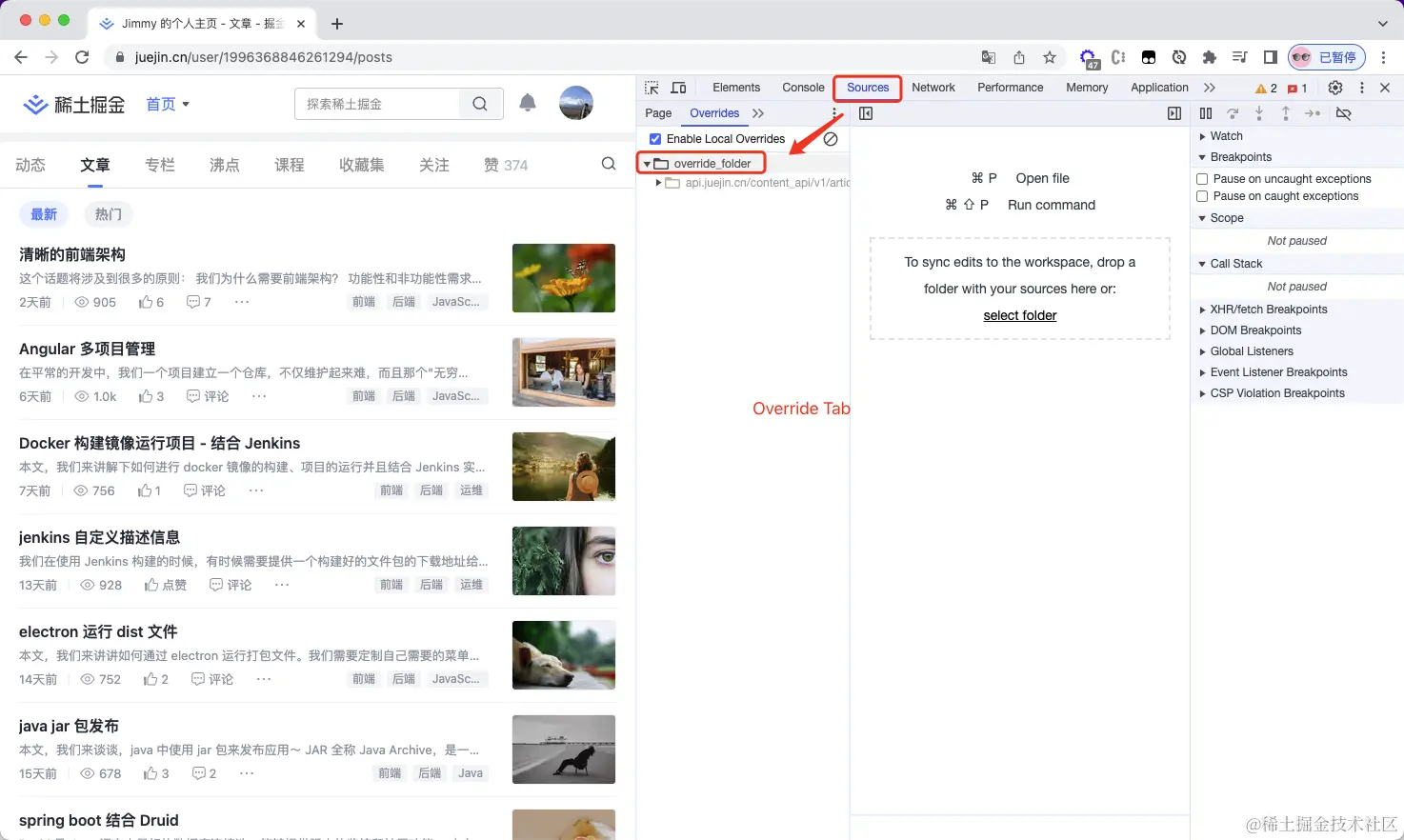
Task: Click the browser address bar URL
Action: tap(264, 57)
